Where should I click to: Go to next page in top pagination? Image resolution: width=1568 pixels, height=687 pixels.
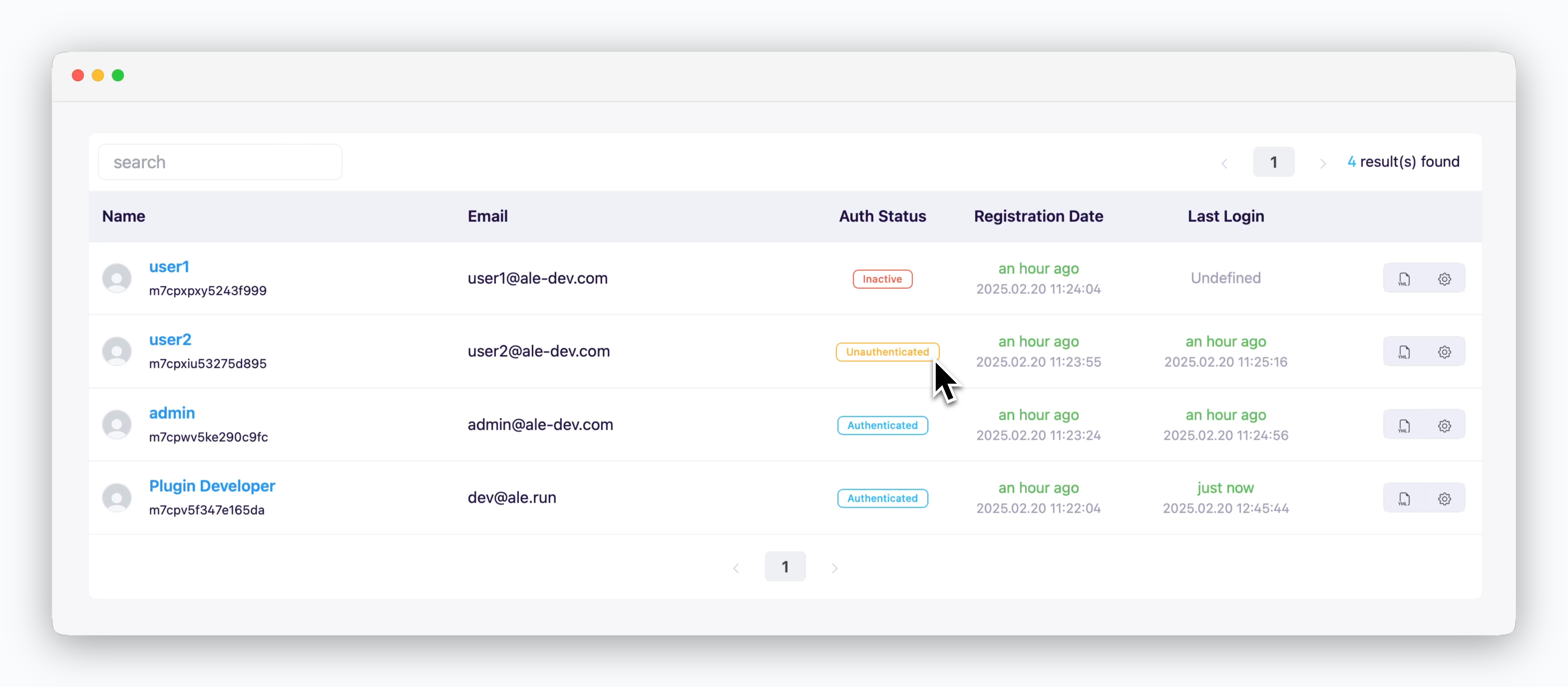click(x=1322, y=163)
